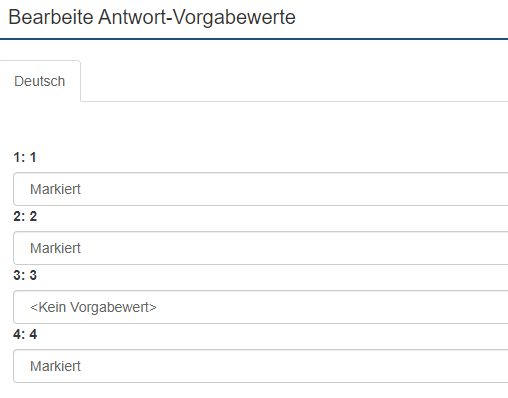The height and width of the screenshot is (398, 508).
Task: Focus the first answer default select field
Action: pos(261,189)
